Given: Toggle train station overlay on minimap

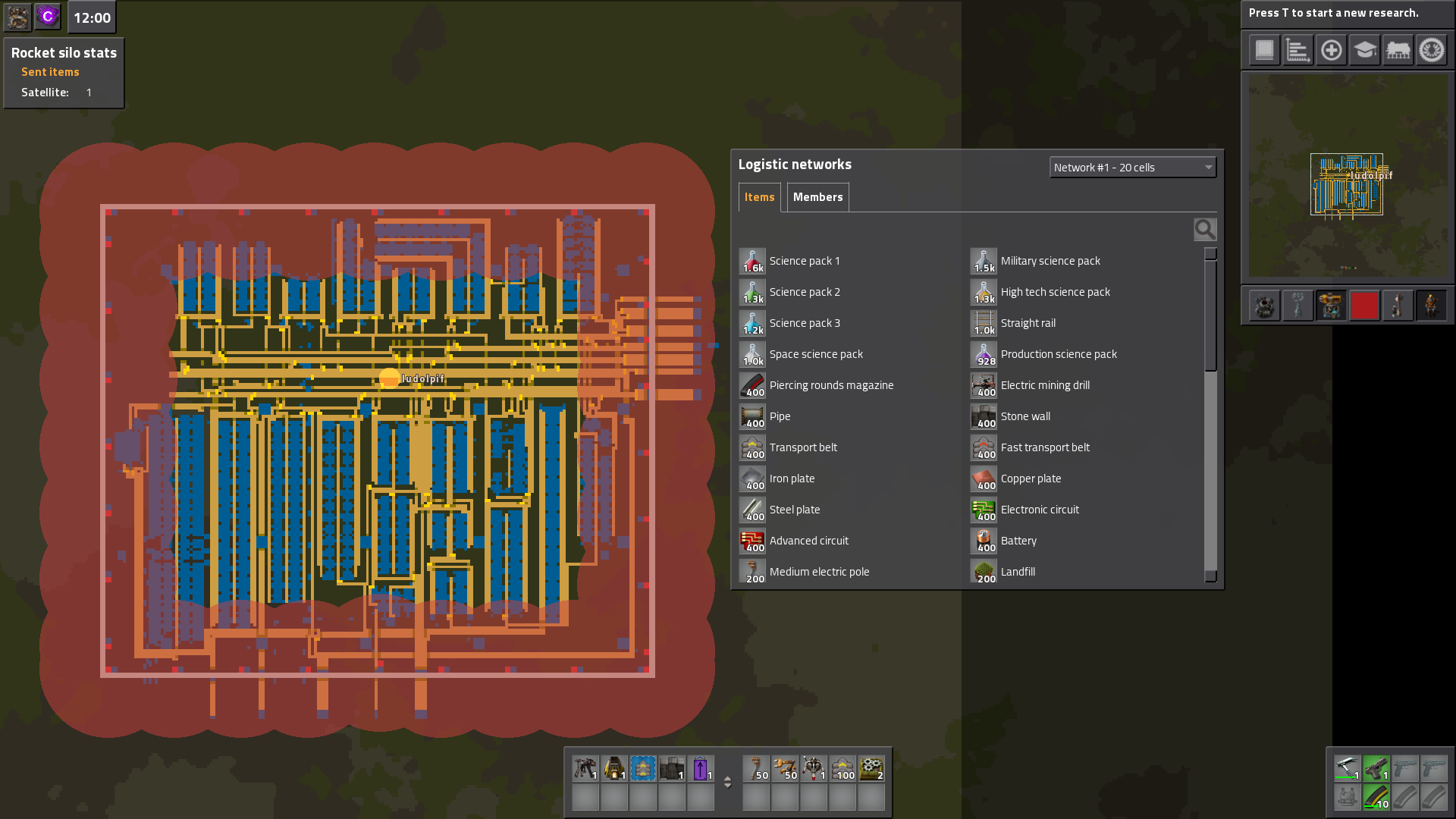Looking at the screenshot, I should pyautogui.click(x=1398, y=306).
